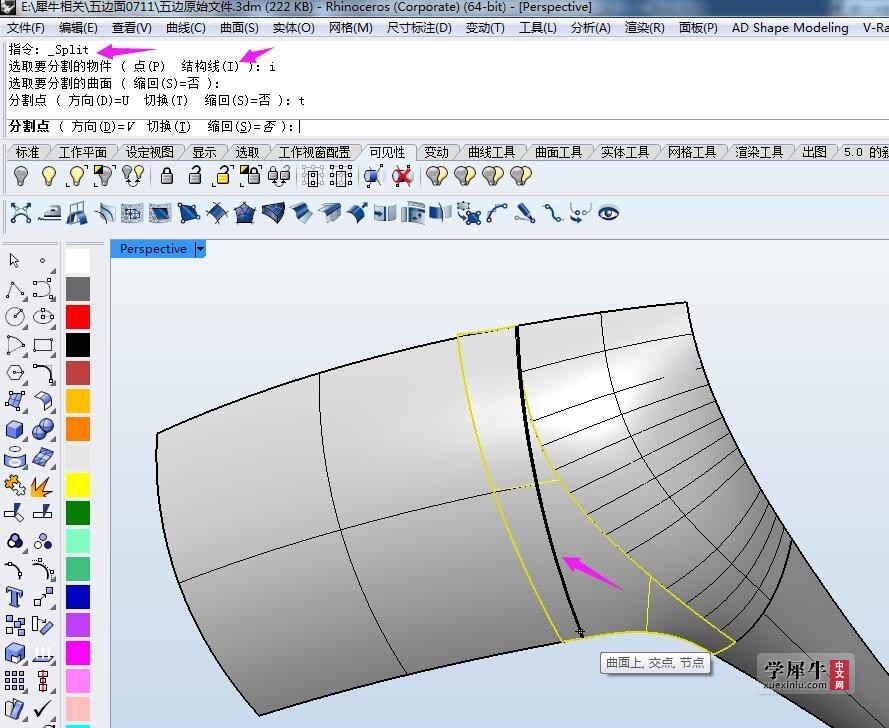The height and width of the screenshot is (728, 889).
Task: Select the polyline tool
Action: tap(15, 289)
